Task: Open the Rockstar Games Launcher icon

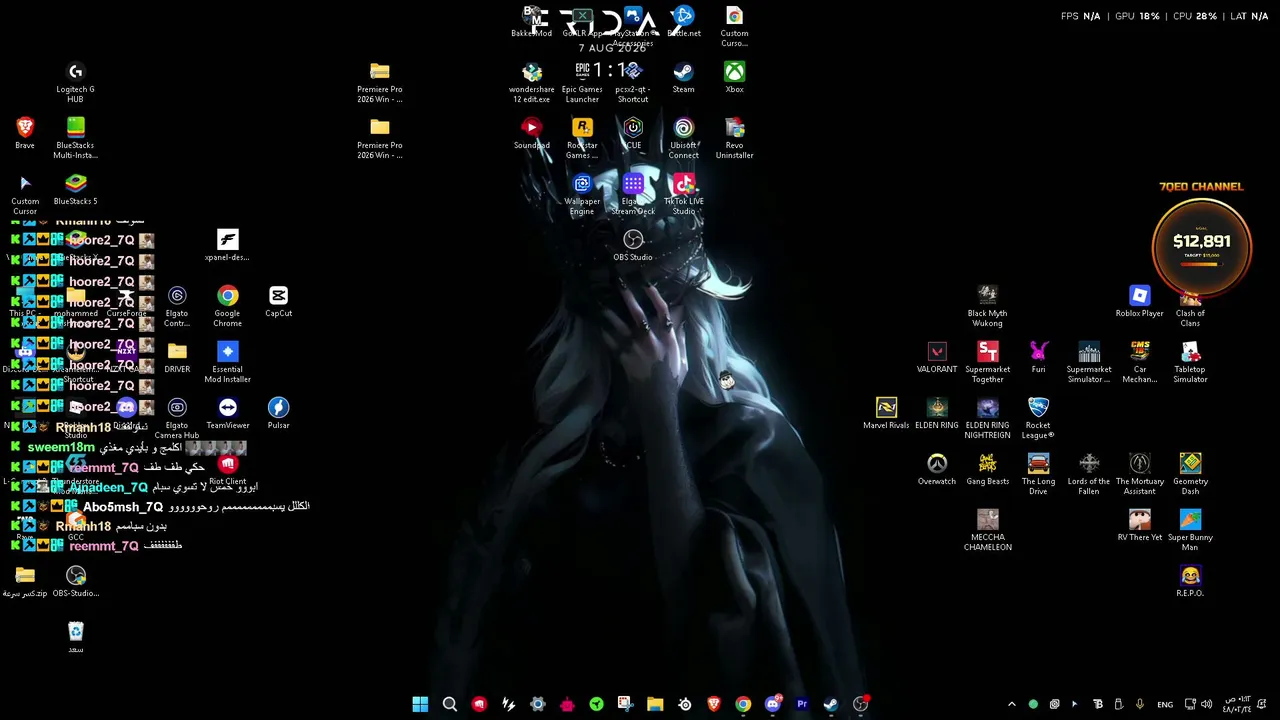Action: click(x=582, y=138)
